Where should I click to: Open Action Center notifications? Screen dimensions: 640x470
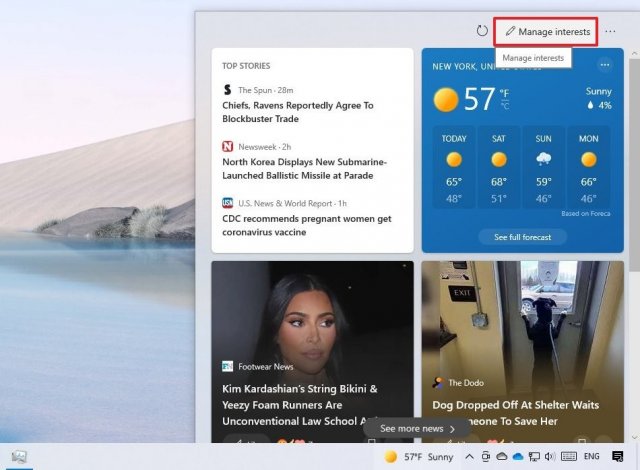(x=618, y=457)
